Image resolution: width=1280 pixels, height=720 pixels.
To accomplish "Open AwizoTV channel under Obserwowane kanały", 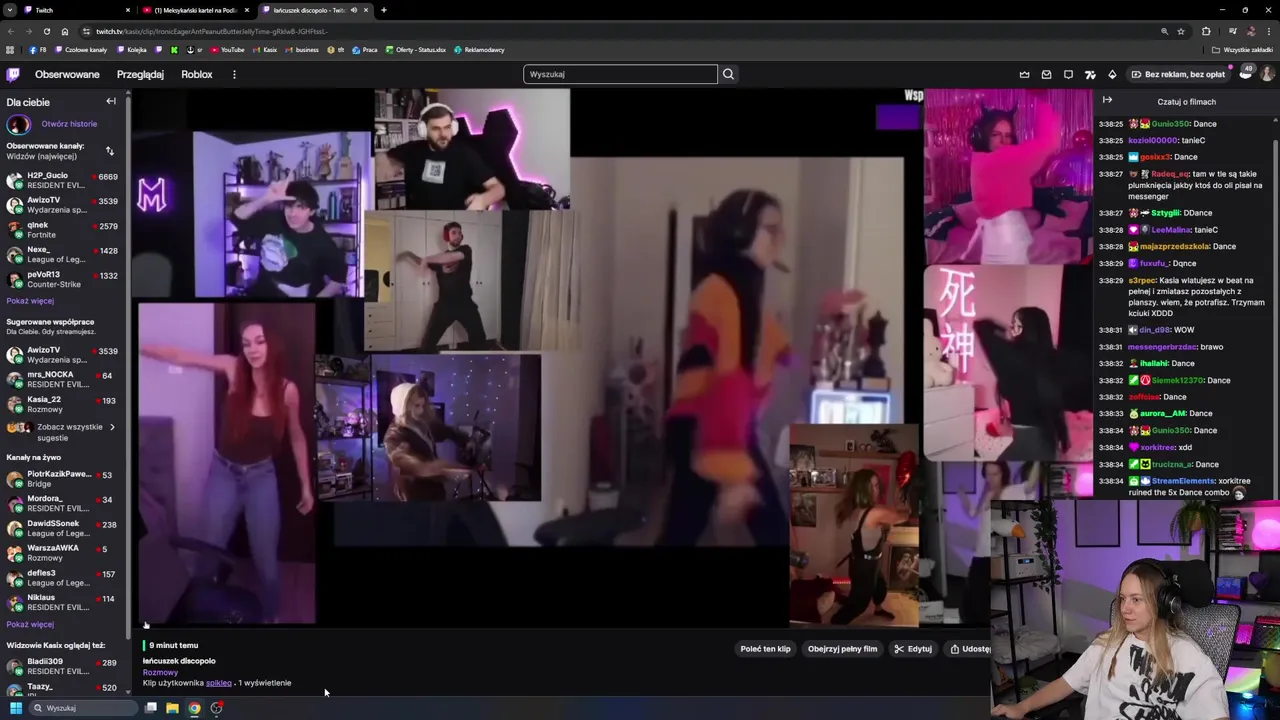I will pos(62,205).
